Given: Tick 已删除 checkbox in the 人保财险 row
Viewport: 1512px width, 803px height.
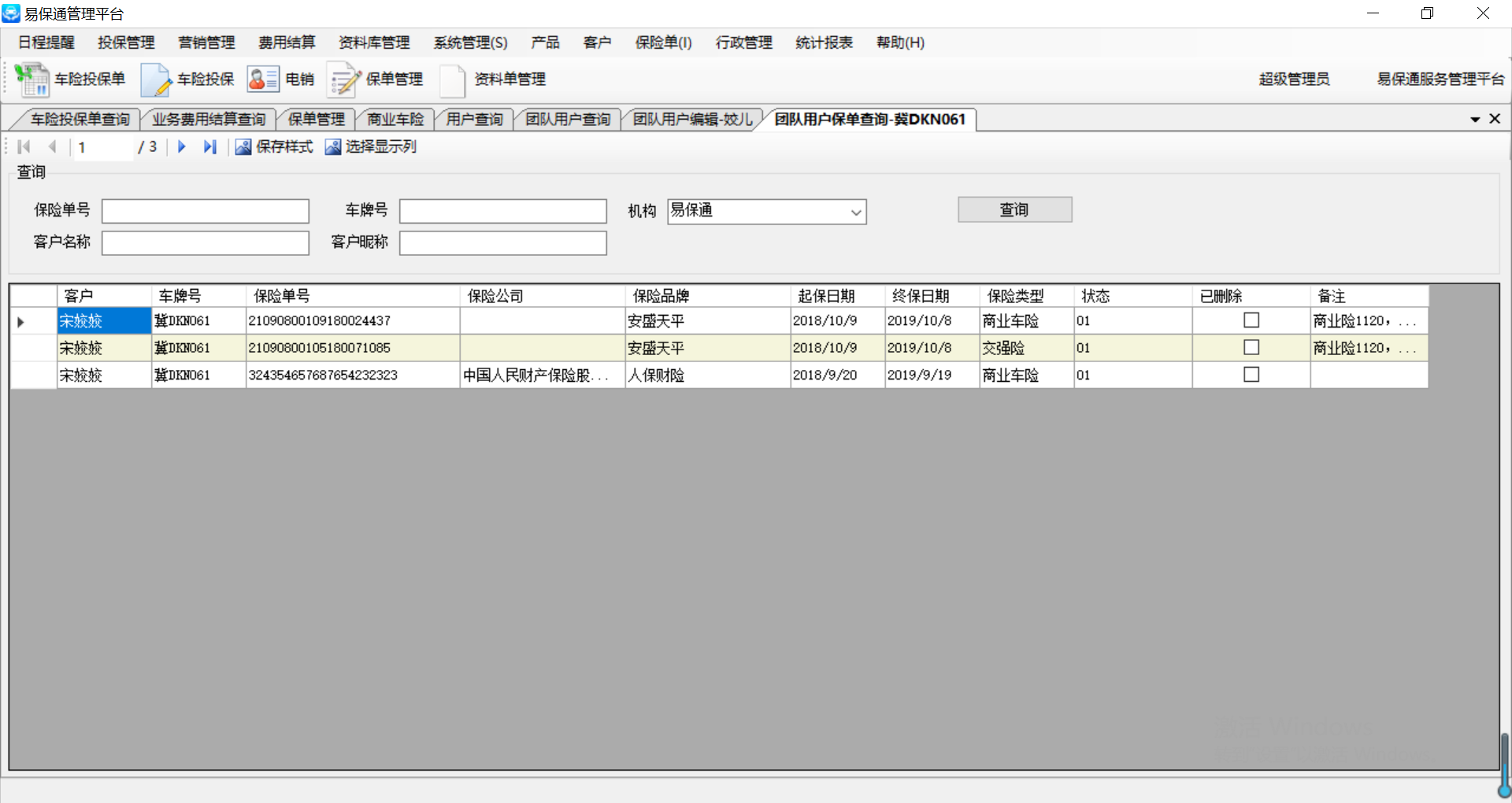Looking at the screenshot, I should click(x=1251, y=375).
